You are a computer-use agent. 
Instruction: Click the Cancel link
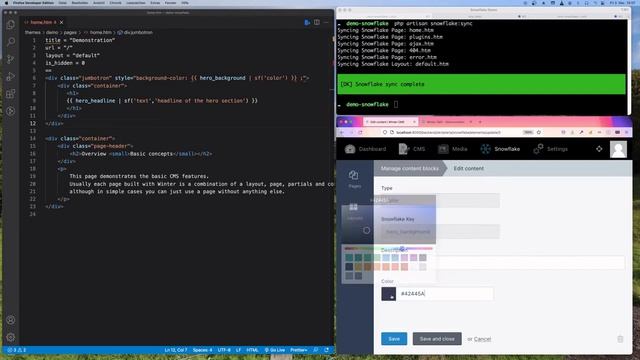click(482, 339)
